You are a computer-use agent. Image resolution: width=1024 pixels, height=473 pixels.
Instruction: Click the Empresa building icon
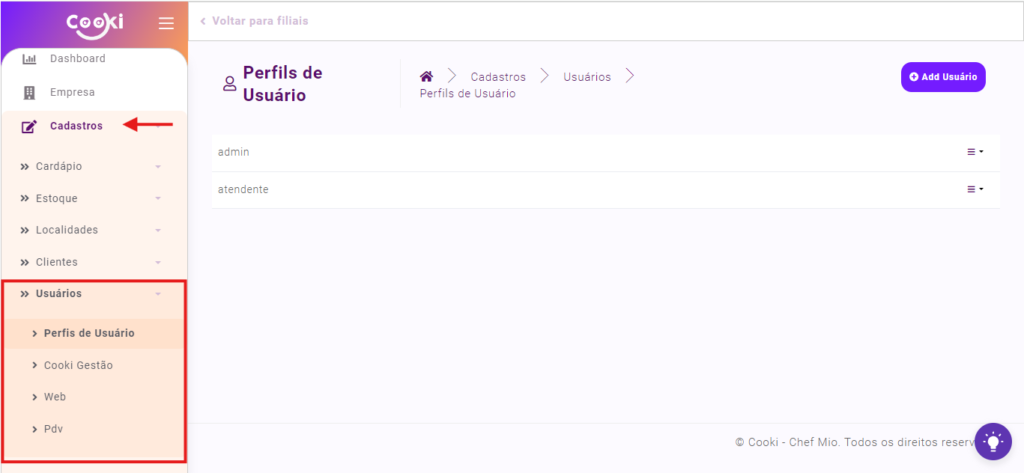pyautogui.click(x=29, y=93)
